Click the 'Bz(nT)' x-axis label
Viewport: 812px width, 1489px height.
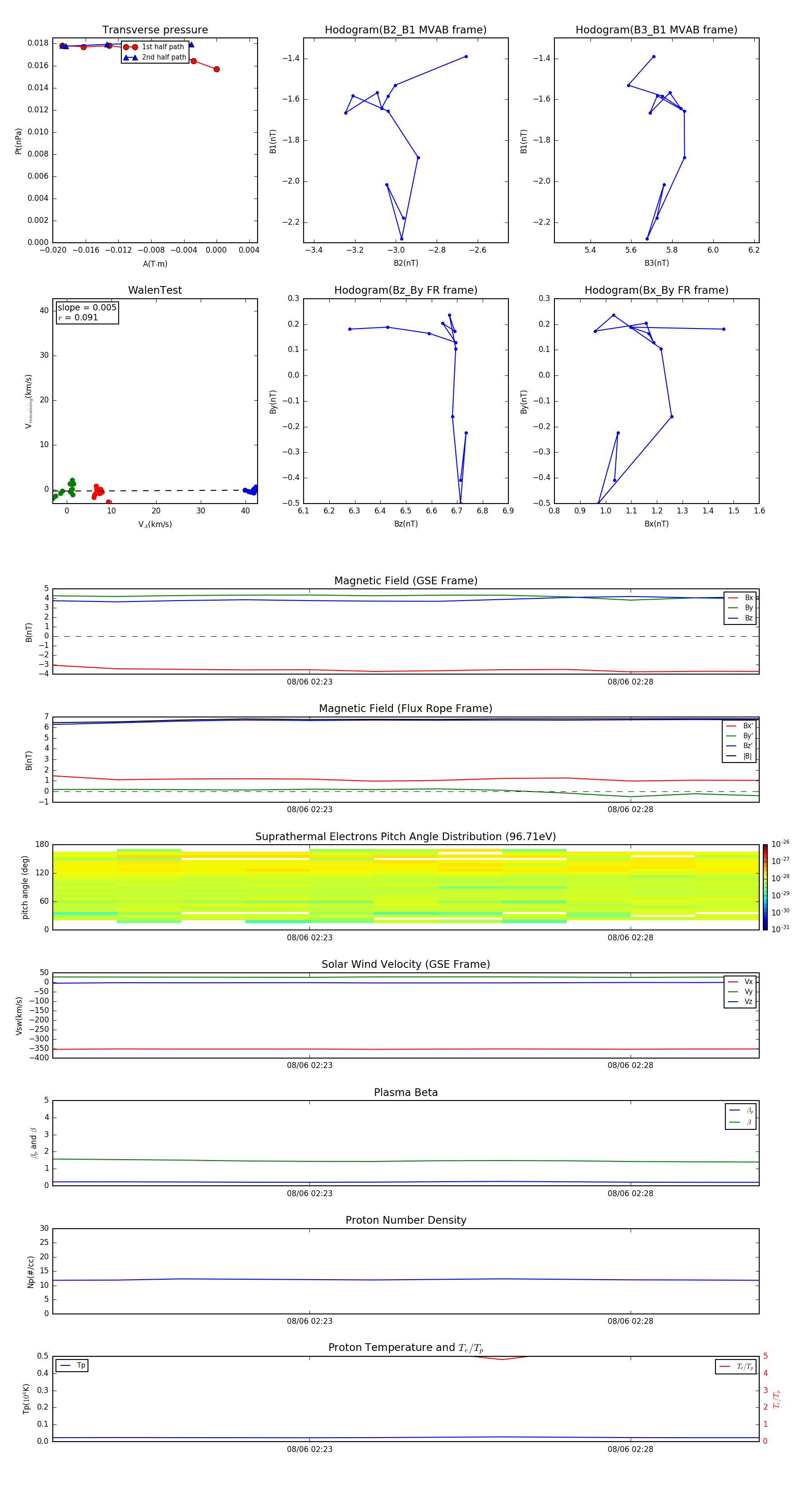(x=406, y=524)
